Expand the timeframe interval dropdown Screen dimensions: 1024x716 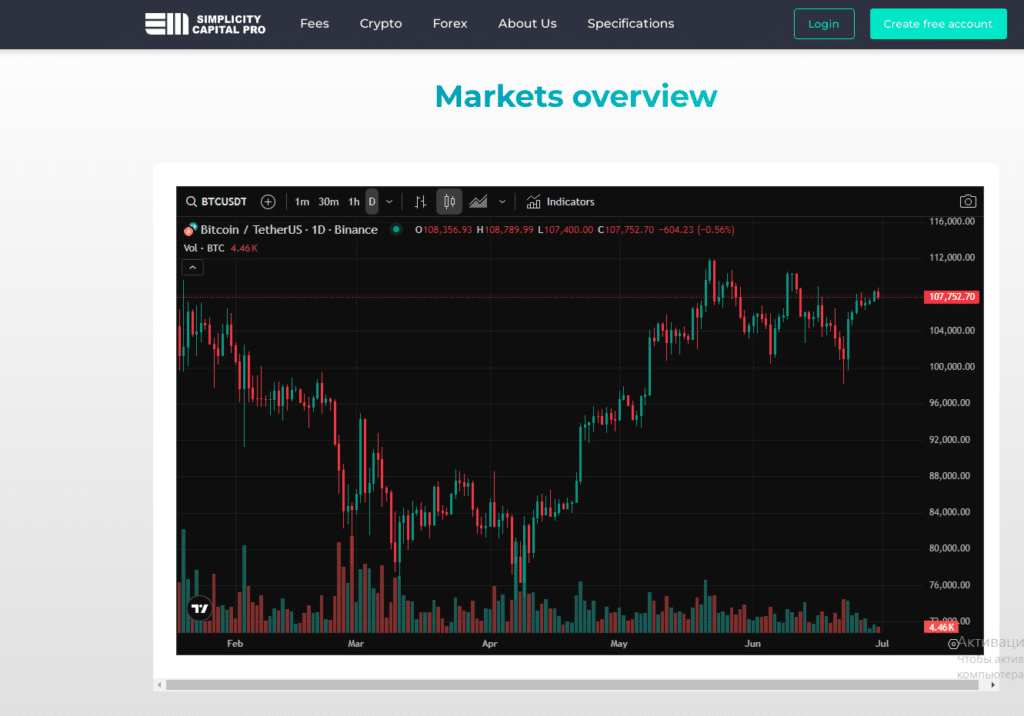(389, 202)
